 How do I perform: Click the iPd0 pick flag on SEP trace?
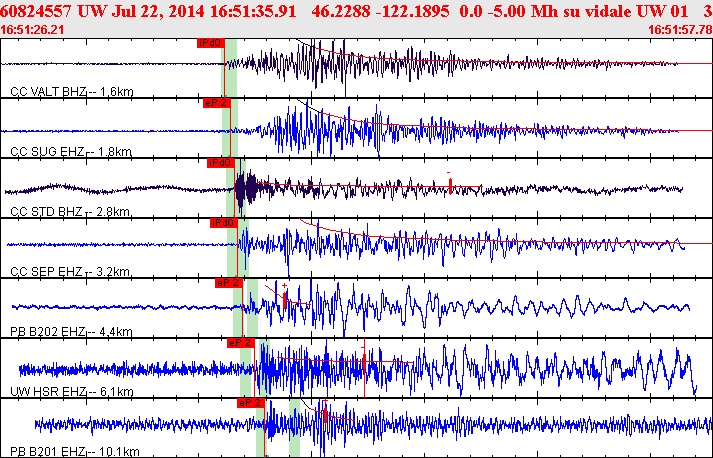coord(223,223)
